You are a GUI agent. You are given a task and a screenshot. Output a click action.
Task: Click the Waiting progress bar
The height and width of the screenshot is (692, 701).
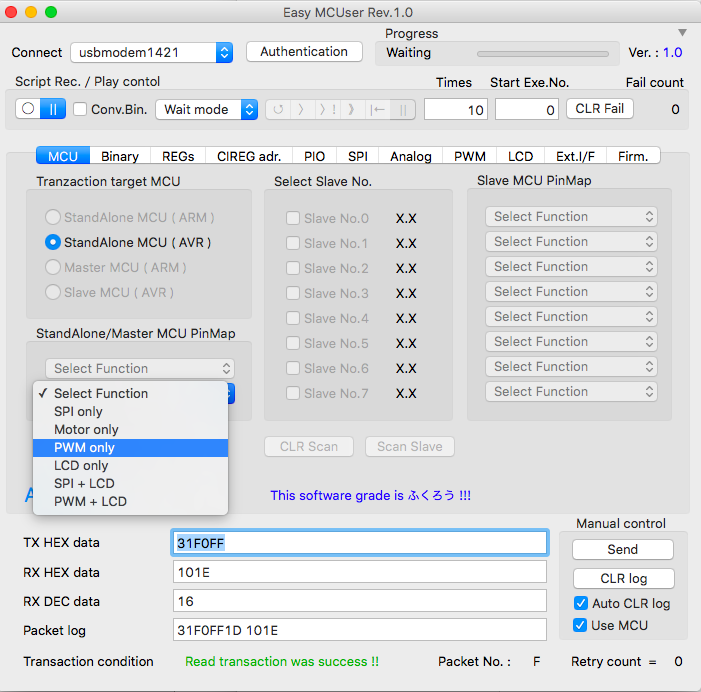point(543,54)
